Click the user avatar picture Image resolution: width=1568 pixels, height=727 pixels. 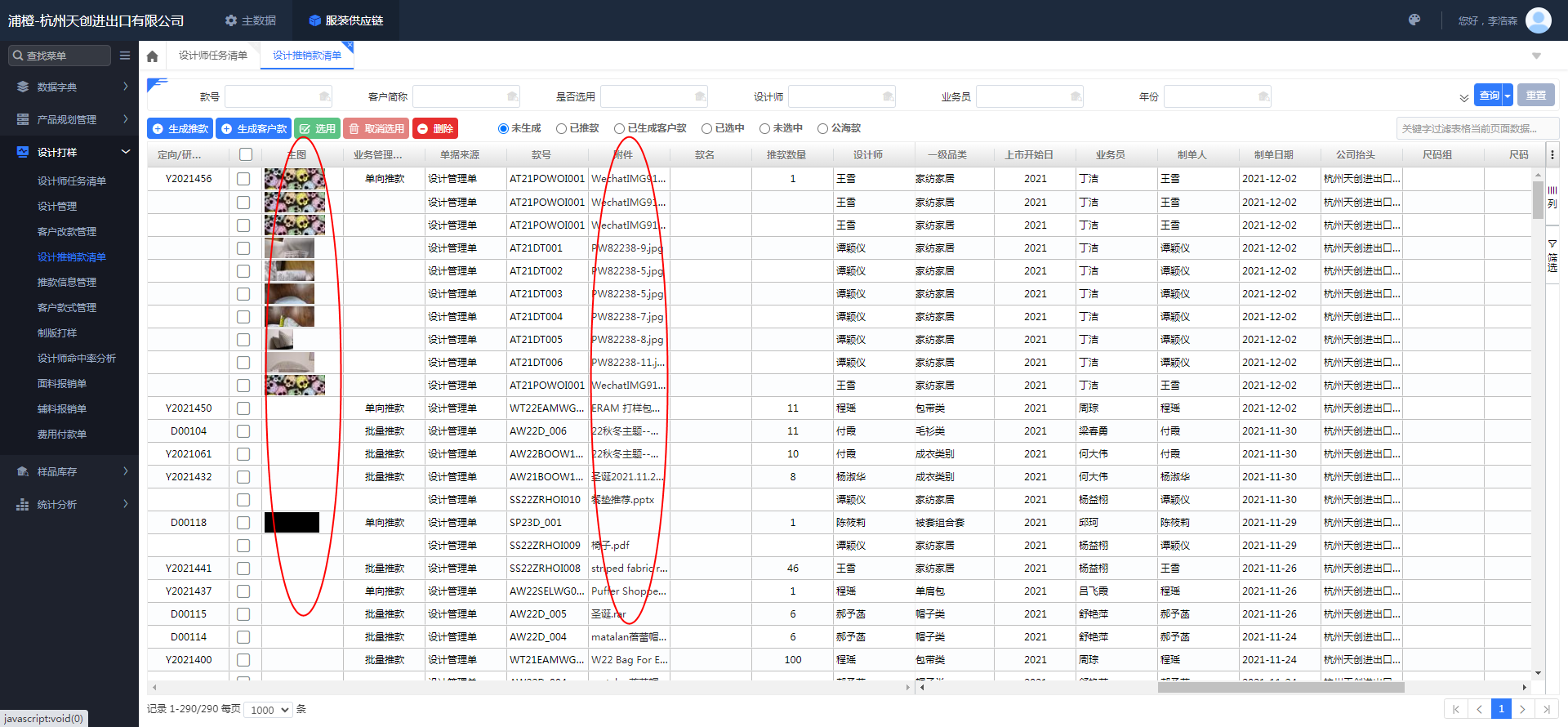click(1539, 20)
